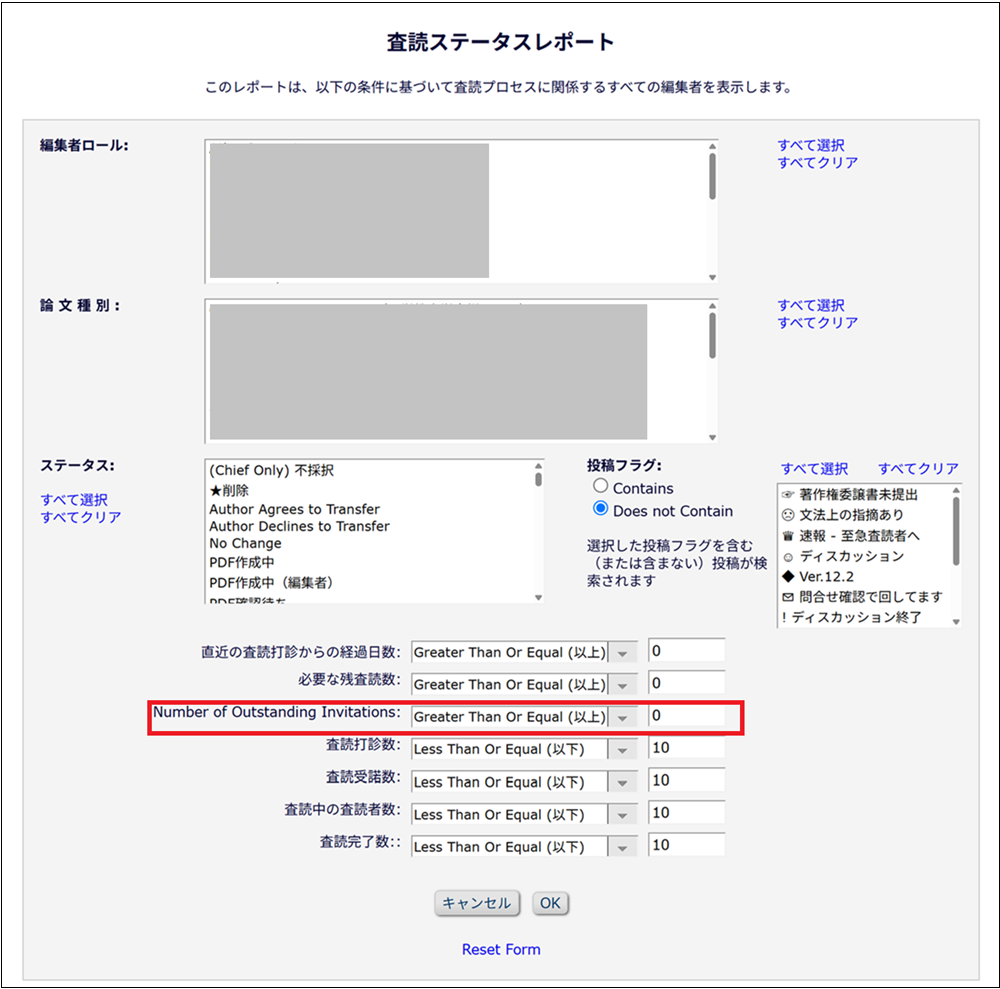Click the ステータス list down scroll arrow

pyautogui.click(x=539, y=597)
